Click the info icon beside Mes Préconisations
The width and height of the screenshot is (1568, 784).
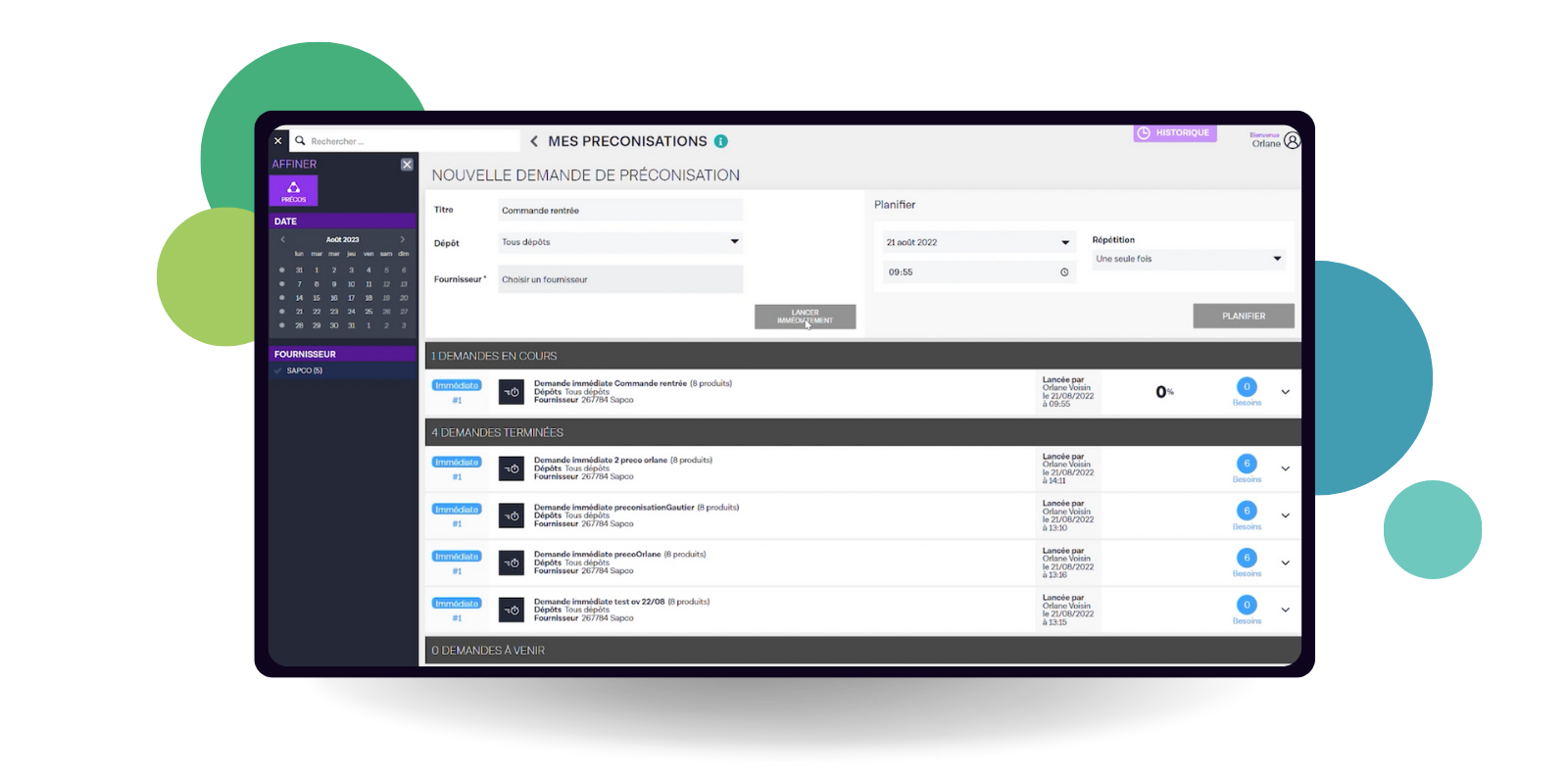[721, 141]
